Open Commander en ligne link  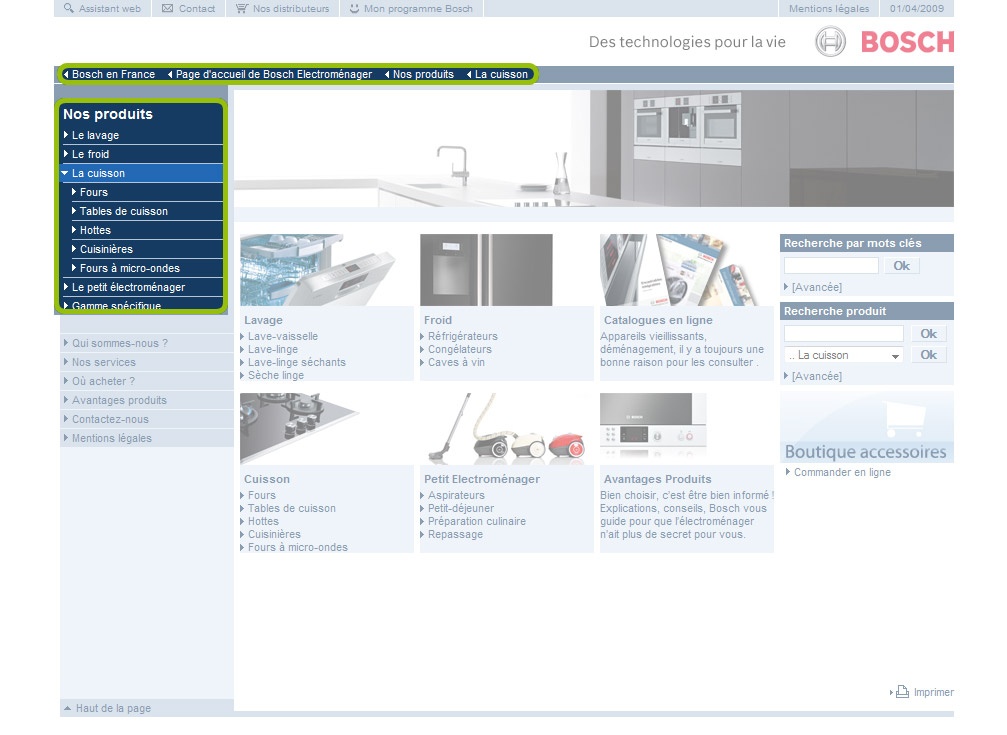click(x=842, y=472)
